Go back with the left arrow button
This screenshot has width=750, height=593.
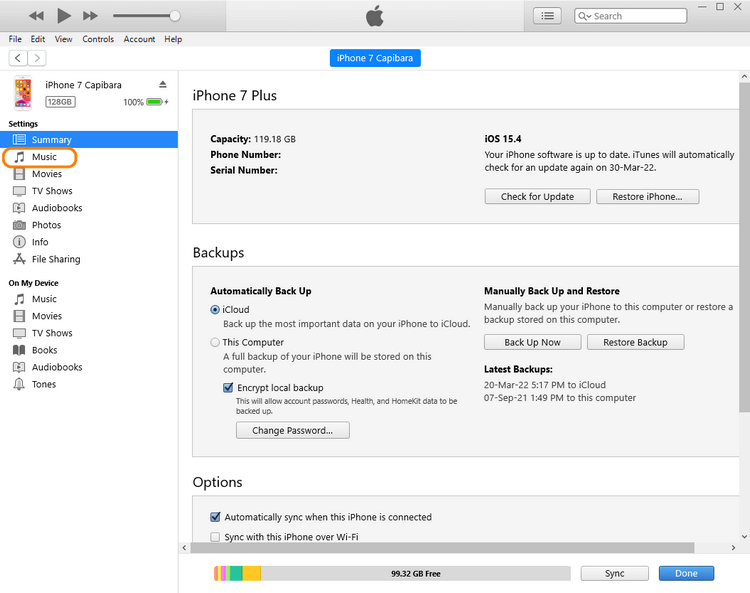[x=18, y=58]
